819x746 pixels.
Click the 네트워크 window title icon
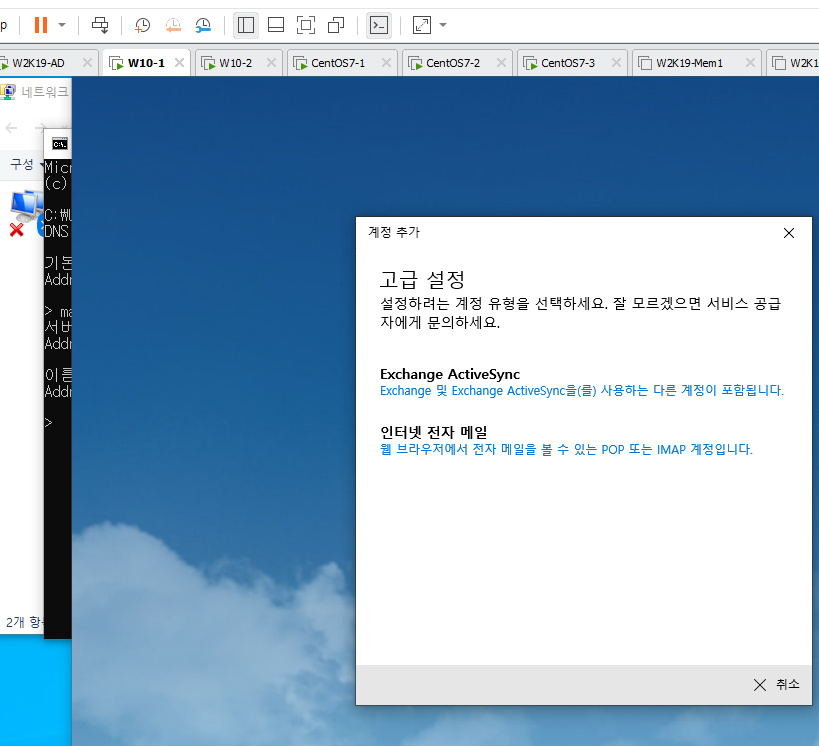(x=8, y=92)
